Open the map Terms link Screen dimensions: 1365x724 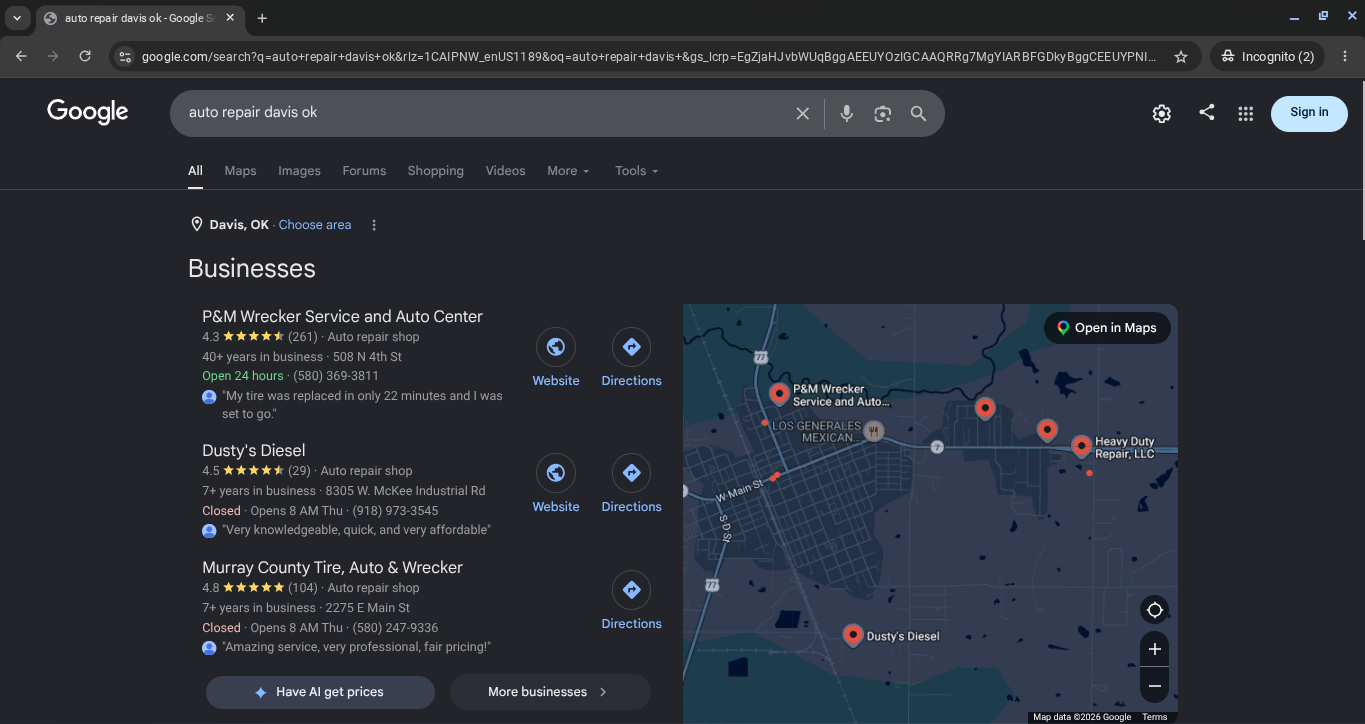1154,717
